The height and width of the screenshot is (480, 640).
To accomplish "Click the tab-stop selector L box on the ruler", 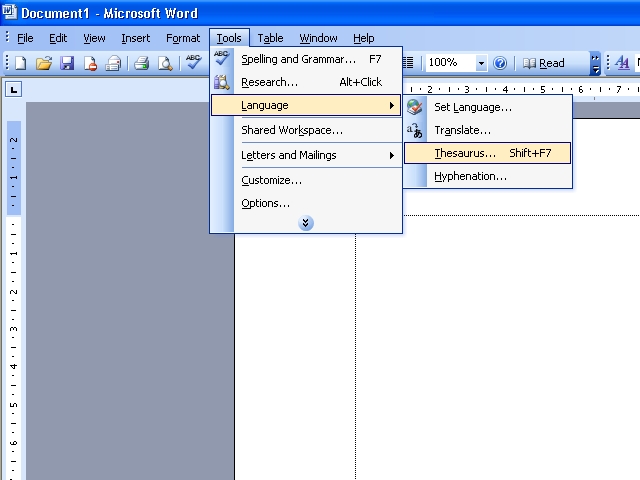I will 13,89.
